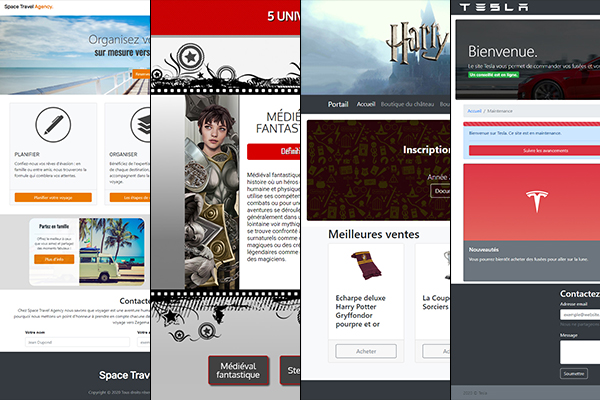Click the 'Planifier votre voyage' orange button
600x400 pixels.
click(x=53, y=198)
